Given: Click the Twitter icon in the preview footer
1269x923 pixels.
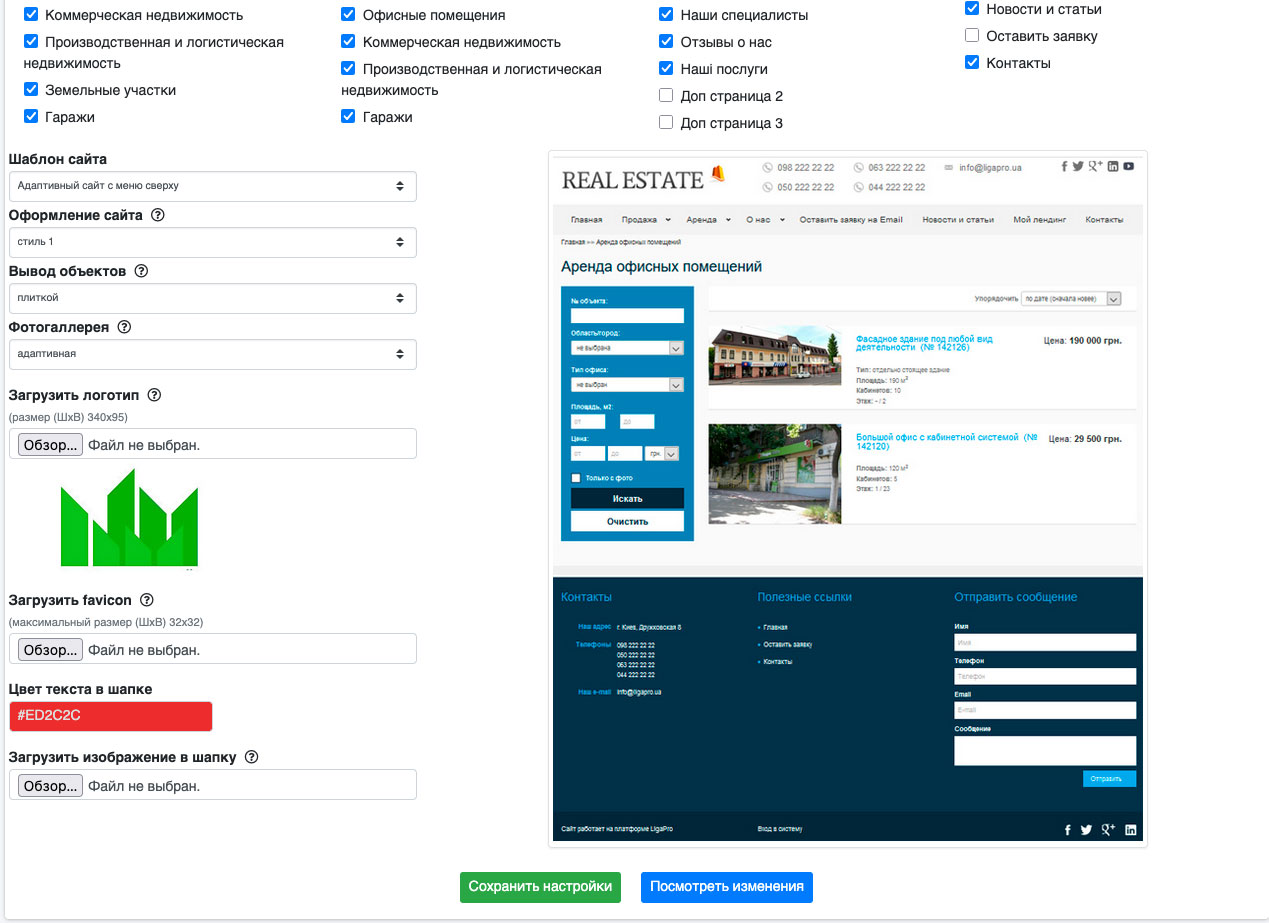Looking at the screenshot, I should [1086, 830].
